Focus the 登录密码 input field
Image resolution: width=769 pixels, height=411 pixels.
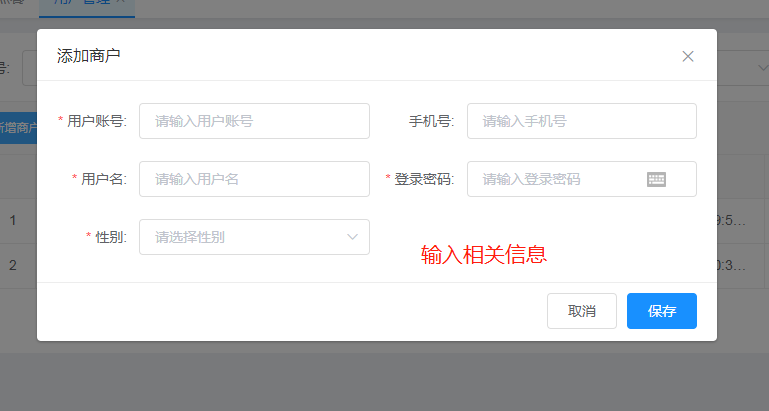pos(582,179)
